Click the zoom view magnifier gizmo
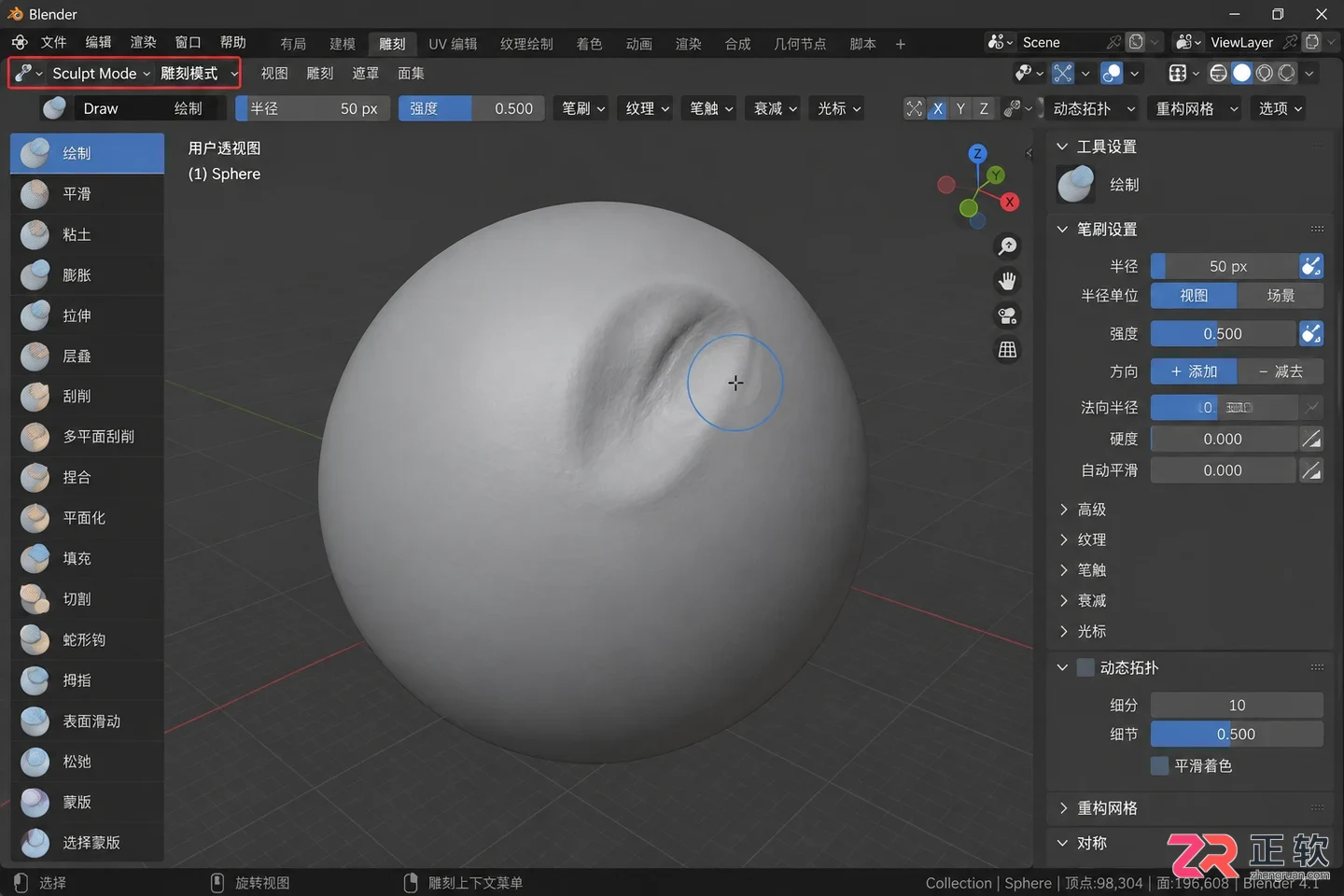Image resolution: width=1344 pixels, height=896 pixels. tap(1007, 246)
